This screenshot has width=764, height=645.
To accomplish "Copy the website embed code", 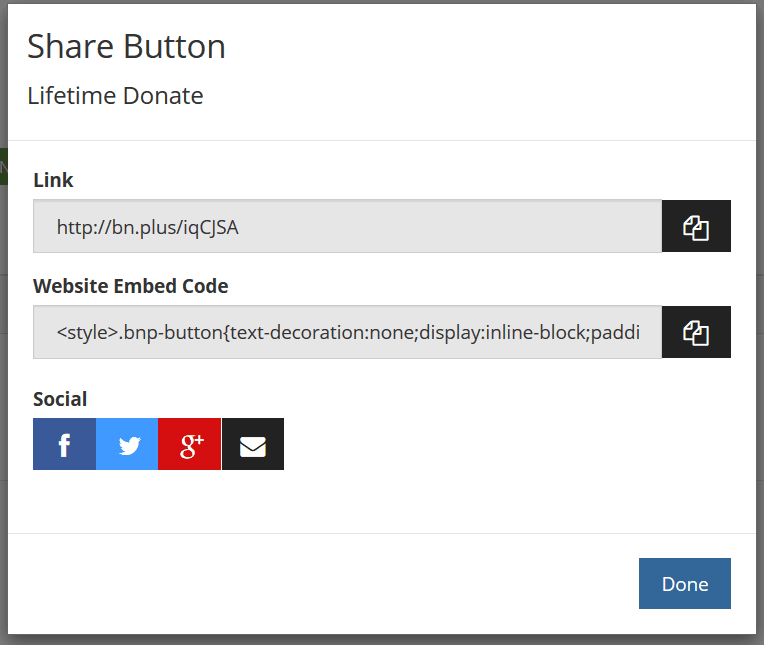I will (x=696, y=332).
